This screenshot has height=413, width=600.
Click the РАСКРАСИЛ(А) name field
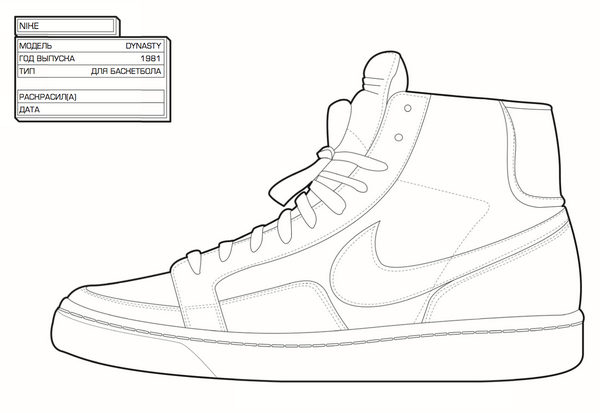90,95
